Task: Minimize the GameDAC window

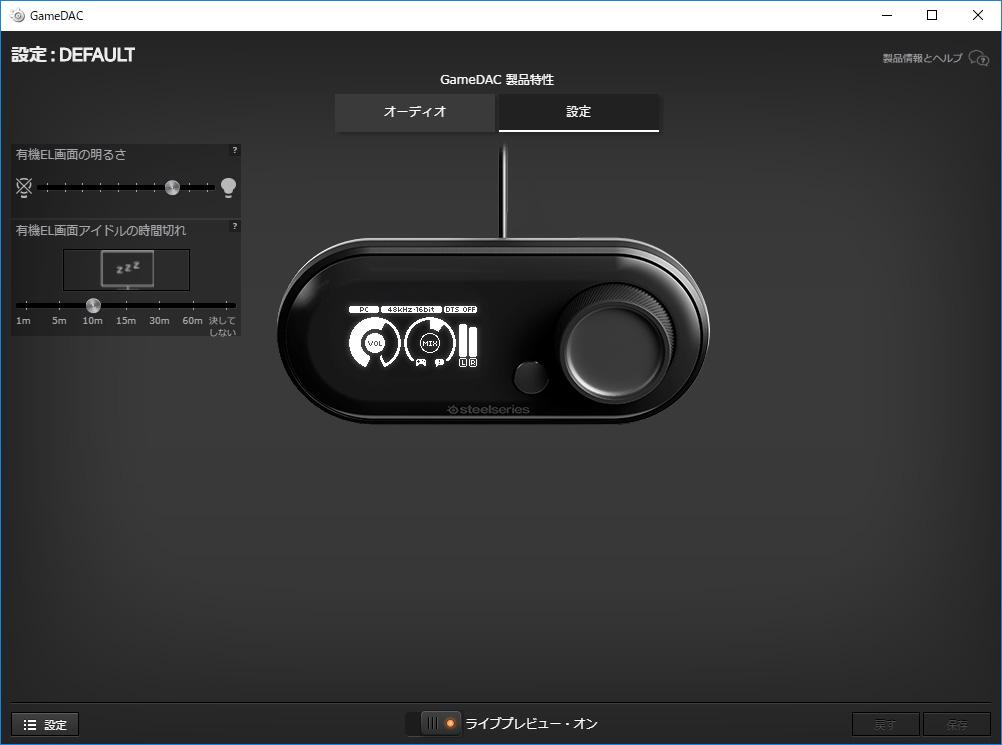Action: [x=887, y=15]
